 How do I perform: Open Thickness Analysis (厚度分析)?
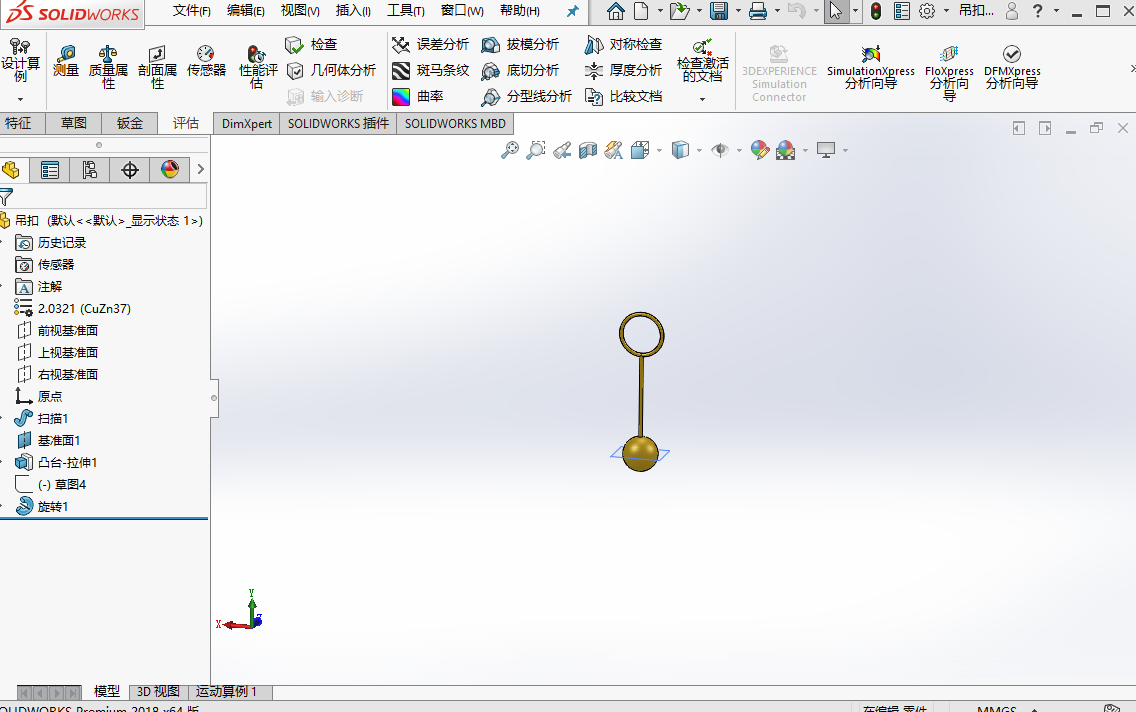point(623,71)
